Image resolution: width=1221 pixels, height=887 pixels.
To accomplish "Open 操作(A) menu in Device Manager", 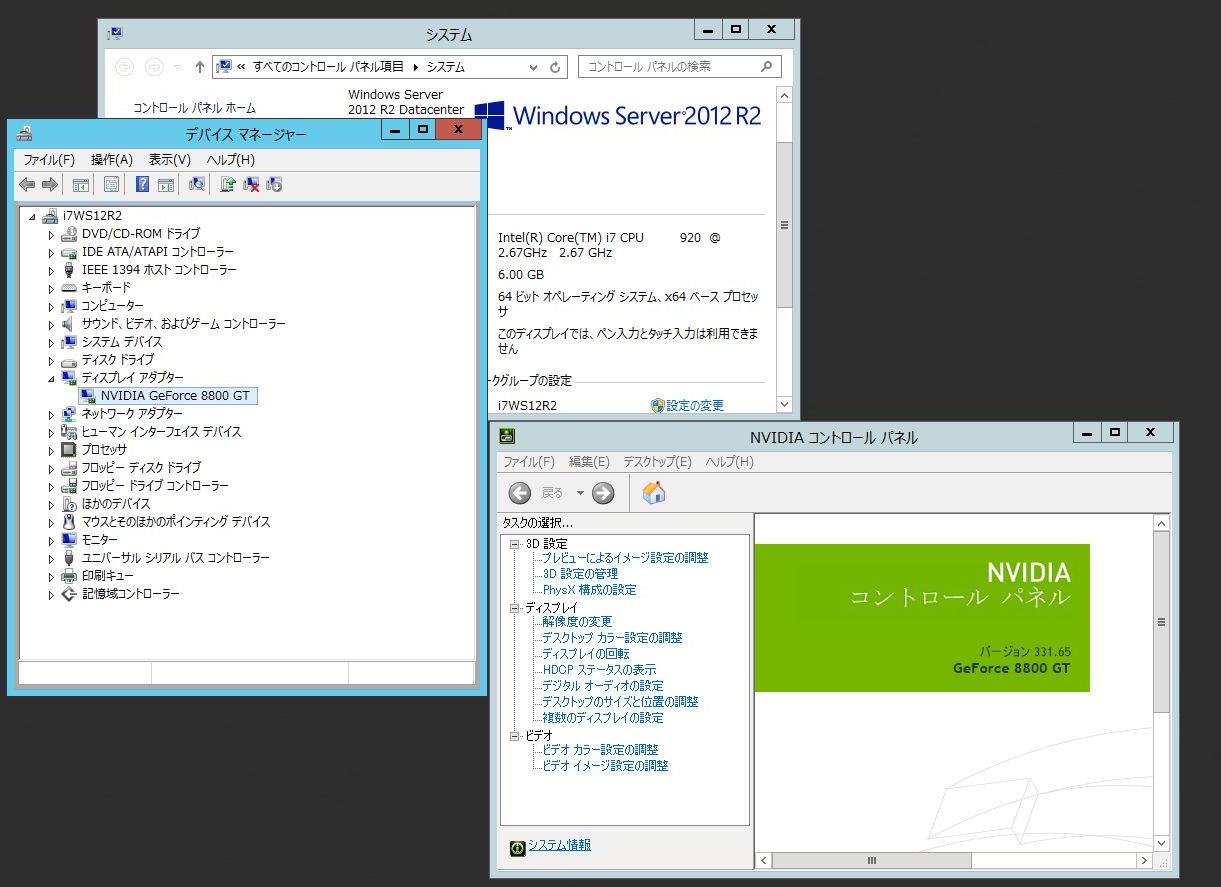I will (x=112, y=159).
